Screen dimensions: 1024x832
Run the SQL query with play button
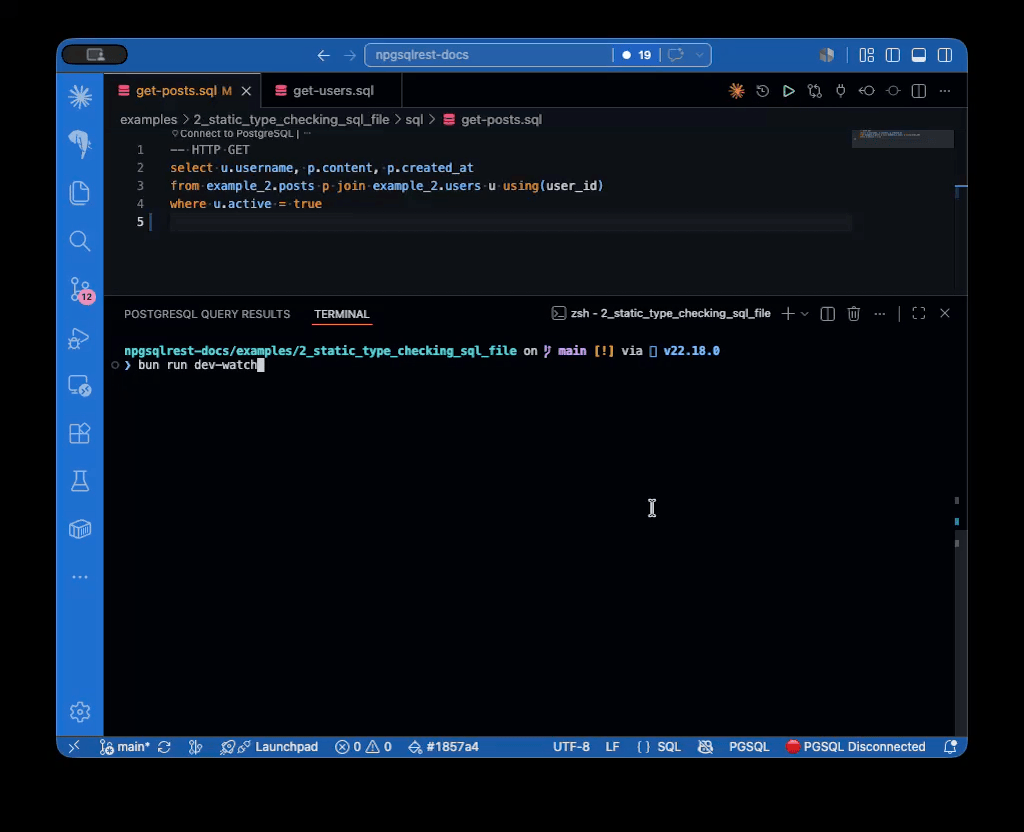click(789, 91)
